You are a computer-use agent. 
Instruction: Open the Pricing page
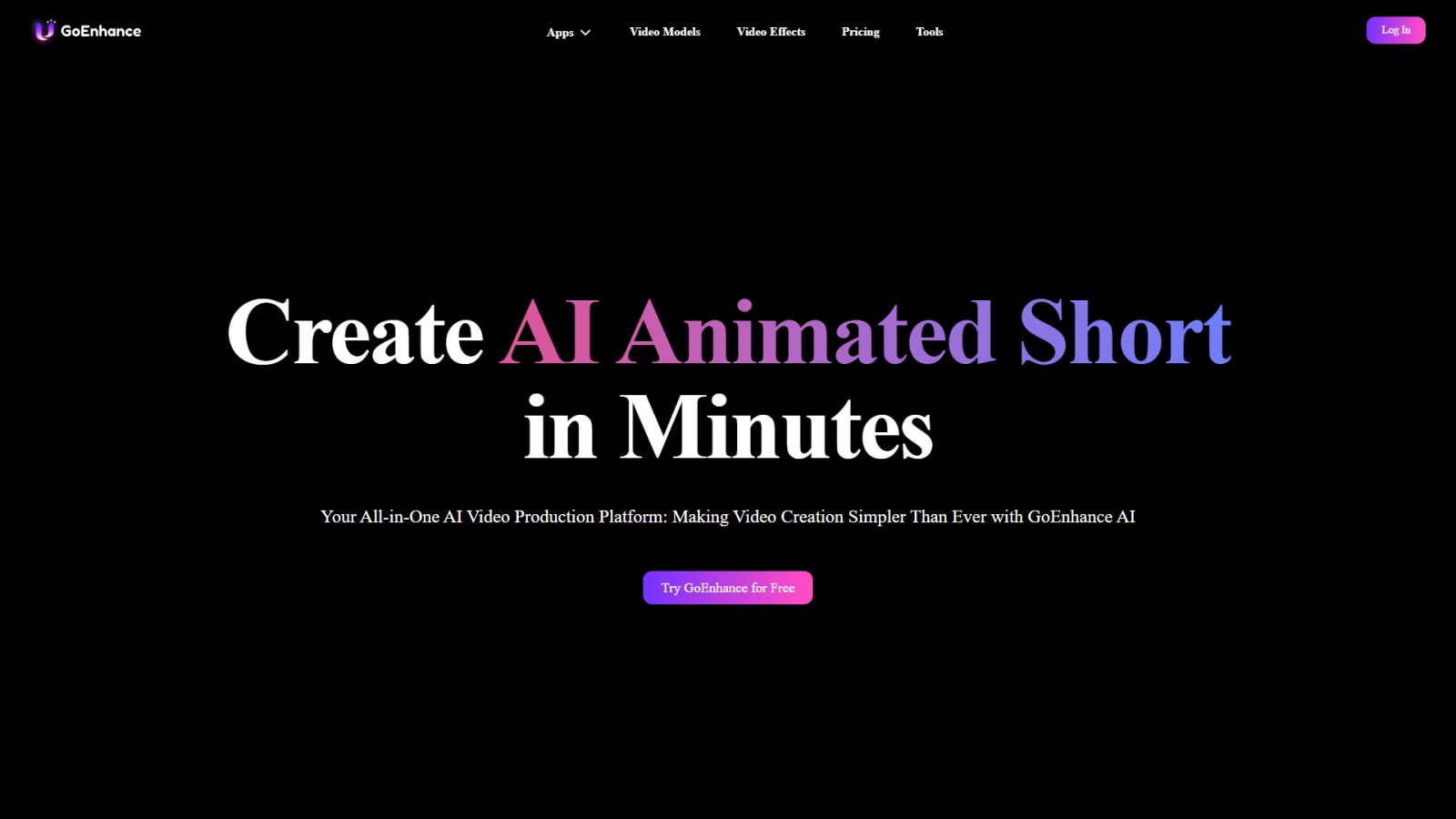(x=861, y=32)
